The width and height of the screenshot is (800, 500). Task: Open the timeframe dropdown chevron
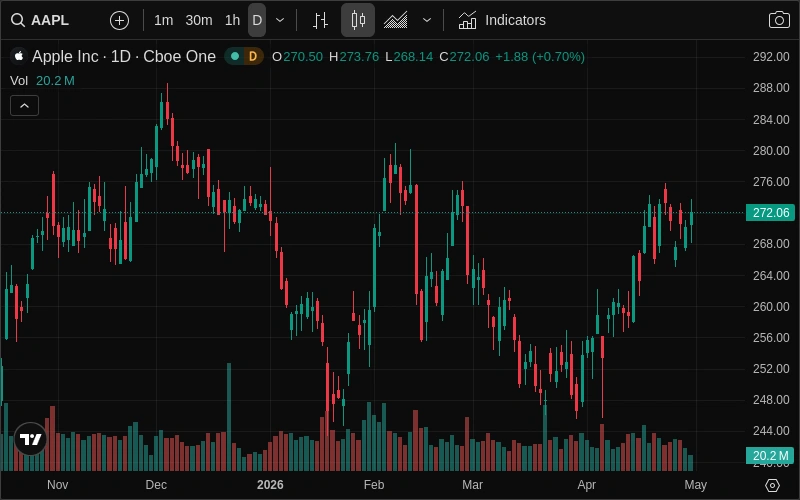tap(280, 20)
